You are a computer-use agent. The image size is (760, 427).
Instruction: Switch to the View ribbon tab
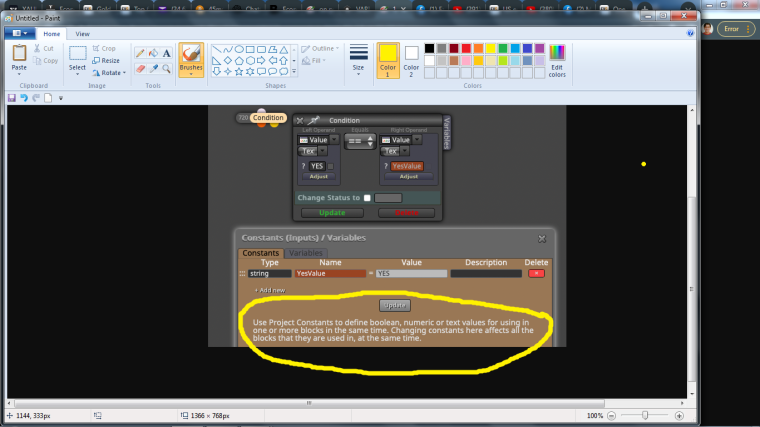point(82,34)
